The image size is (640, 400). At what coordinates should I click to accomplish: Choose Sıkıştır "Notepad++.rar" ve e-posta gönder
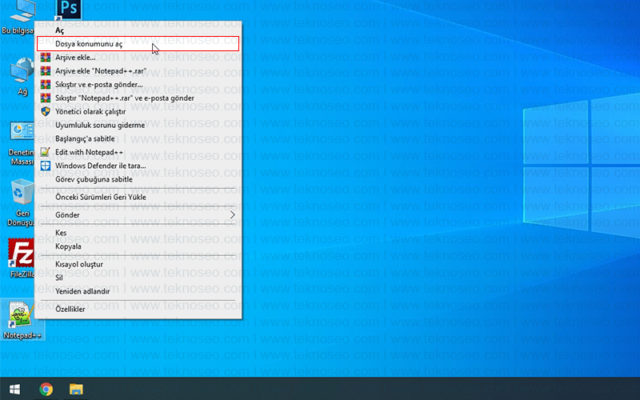click(138, 98)
